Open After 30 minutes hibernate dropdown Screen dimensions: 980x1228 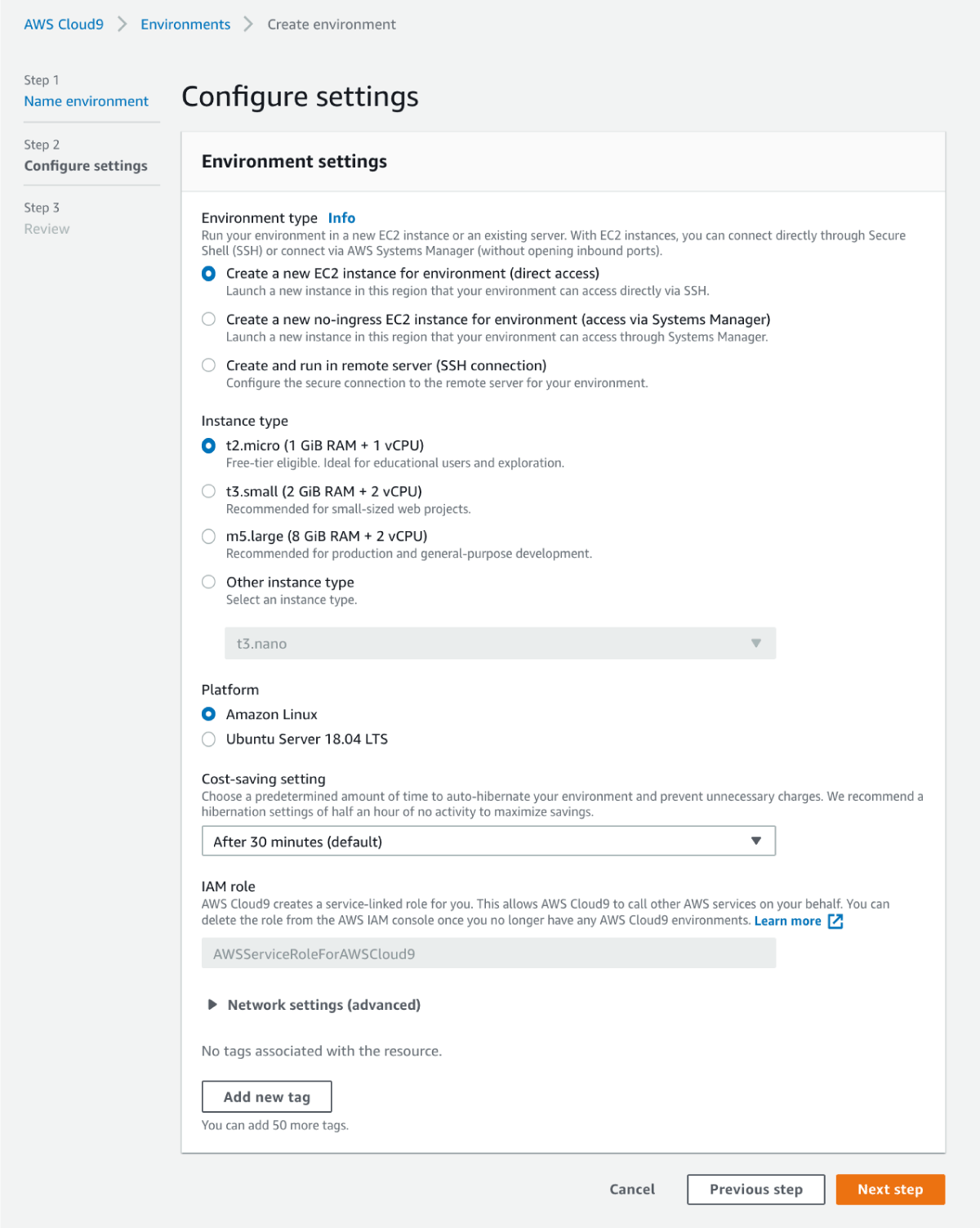click(x=488, y=841)
